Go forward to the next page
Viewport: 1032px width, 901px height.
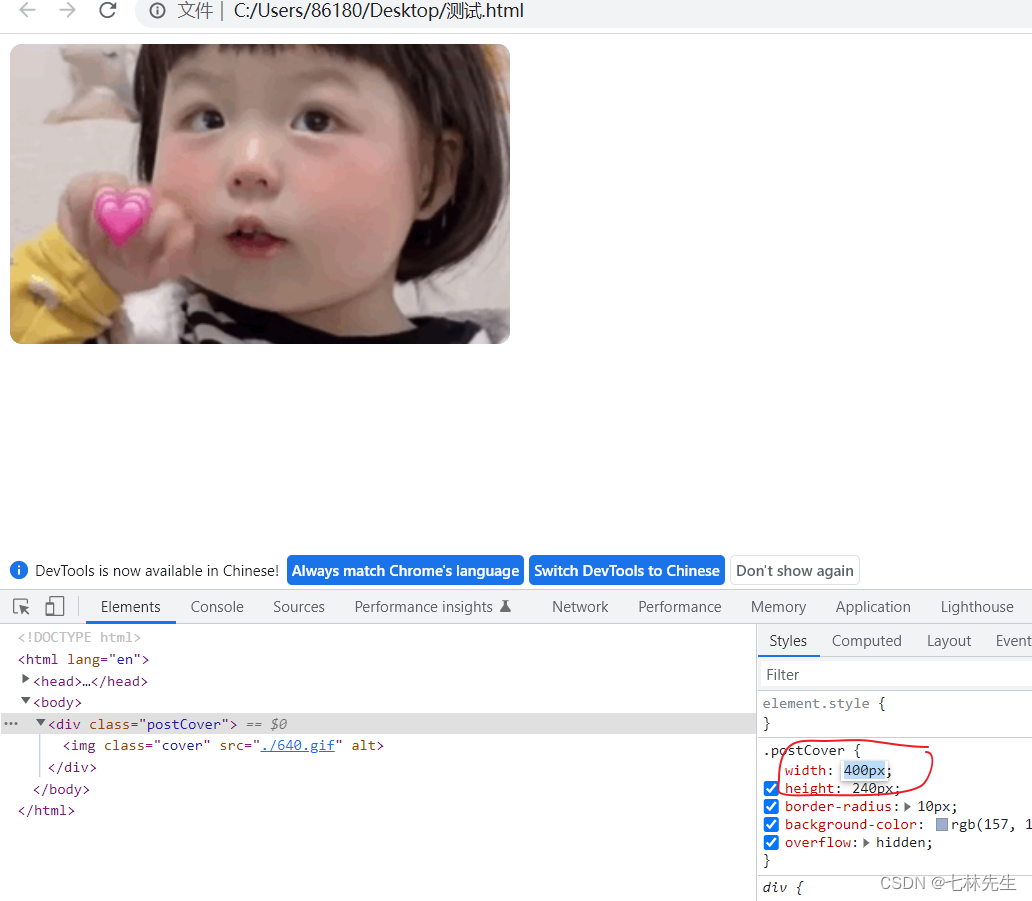(67, 10)
